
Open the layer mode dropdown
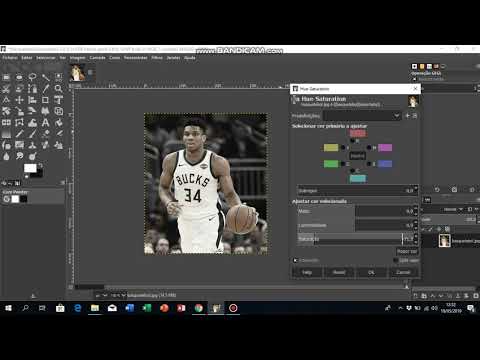[453, 209]
